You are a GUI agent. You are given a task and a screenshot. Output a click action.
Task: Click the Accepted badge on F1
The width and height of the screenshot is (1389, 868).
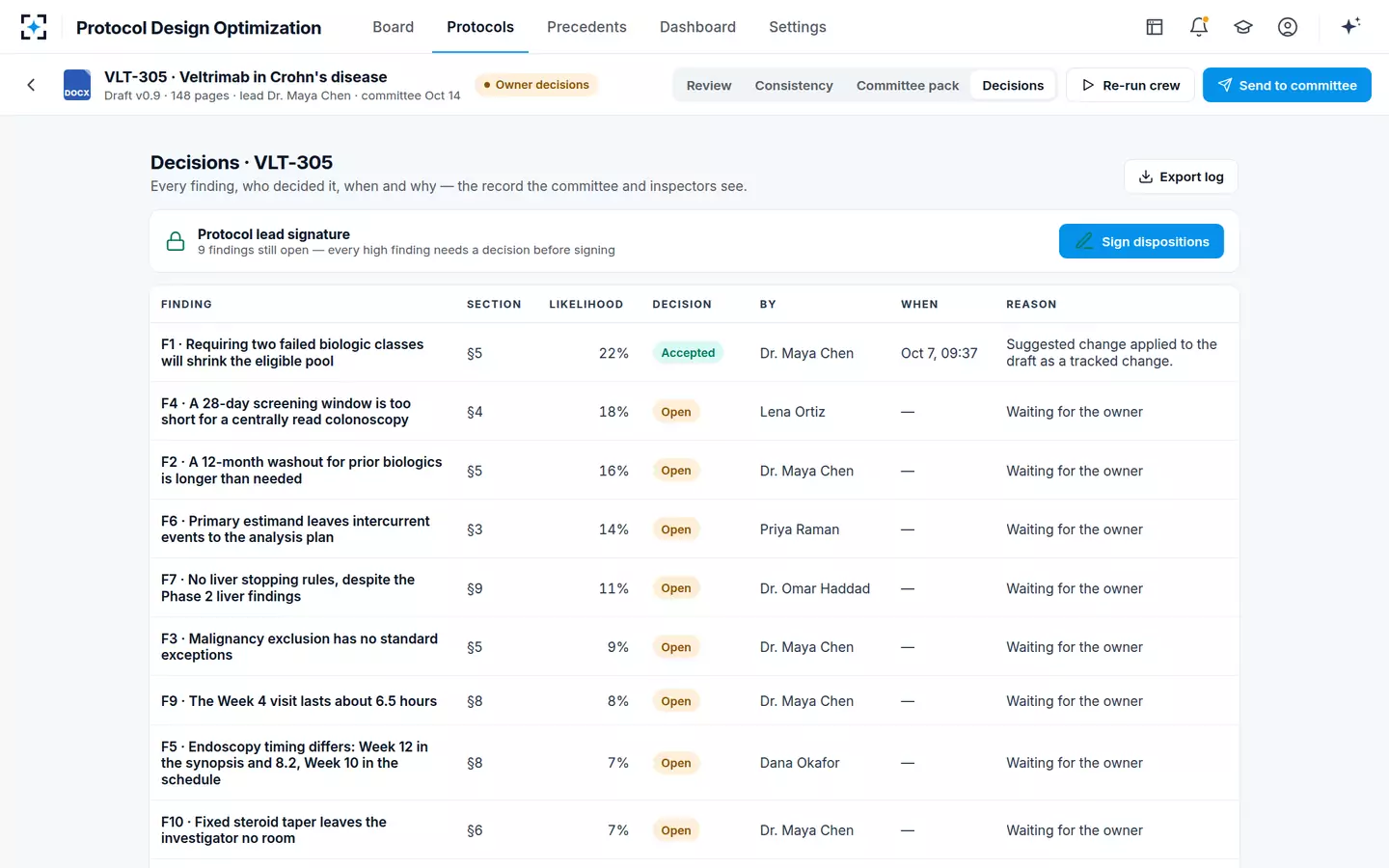coord(688,353)
